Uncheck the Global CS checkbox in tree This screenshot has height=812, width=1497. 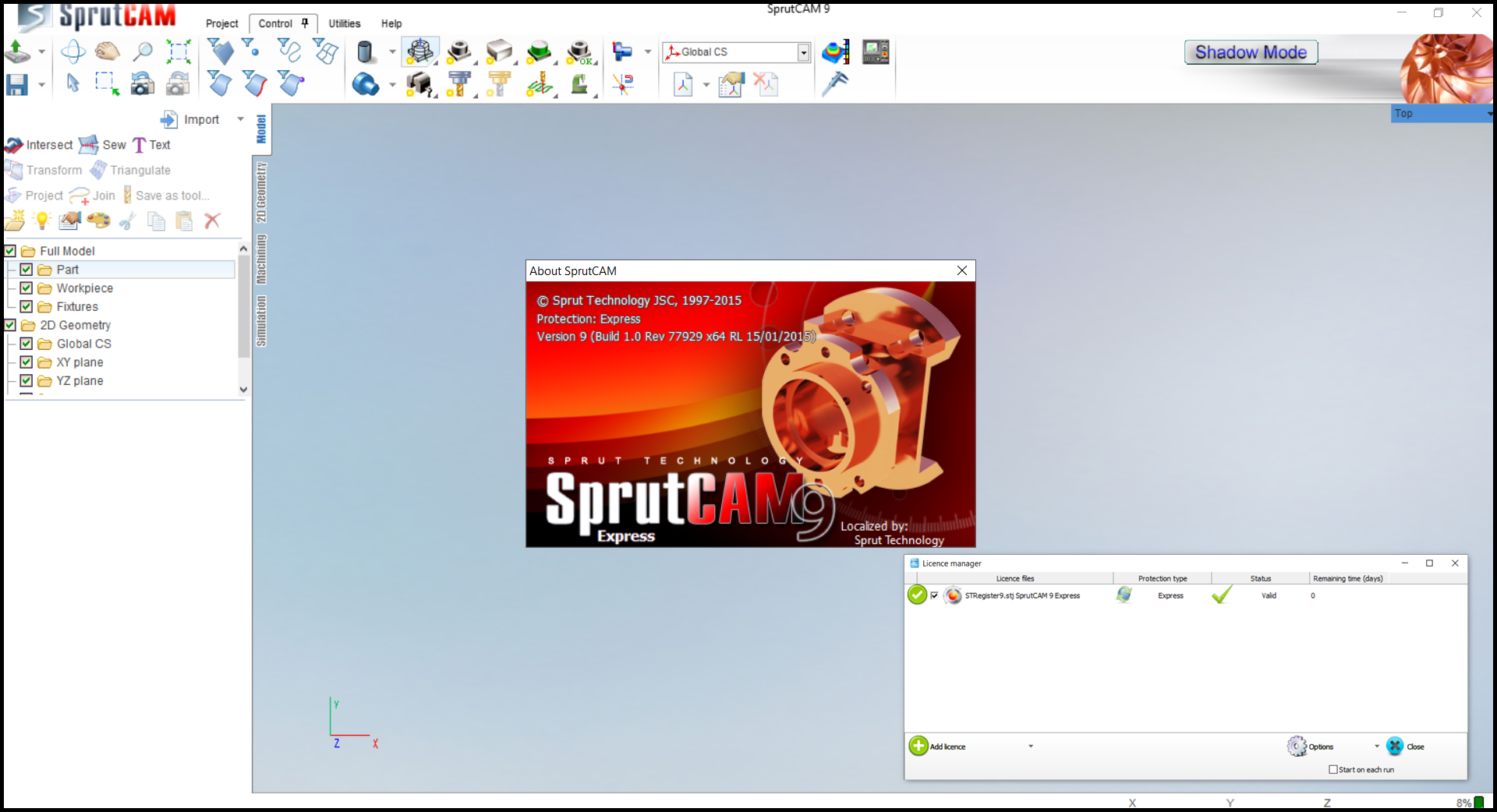pos(27,344)
